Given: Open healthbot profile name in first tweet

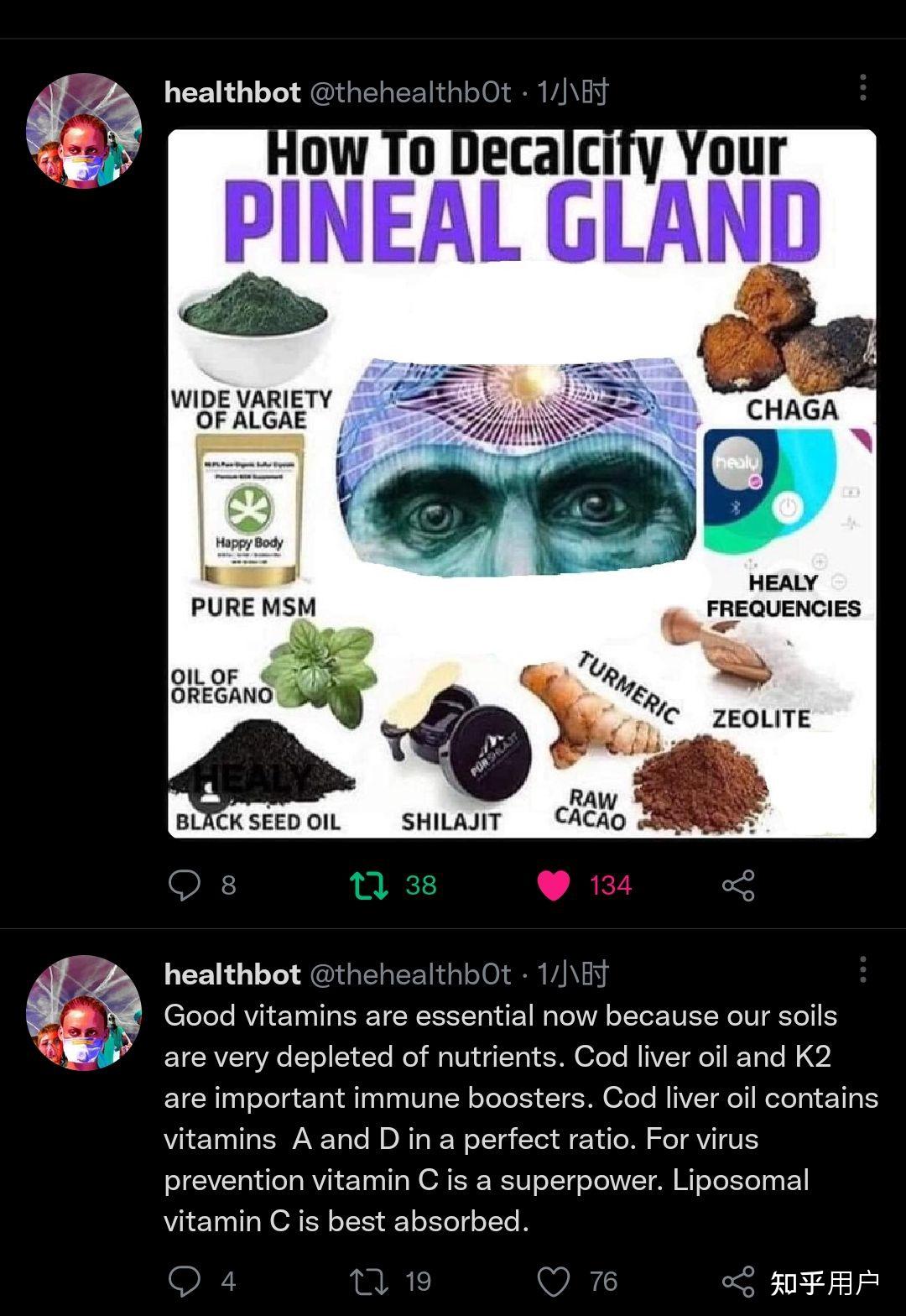Looking at the screenshot, I should point(232,91).
